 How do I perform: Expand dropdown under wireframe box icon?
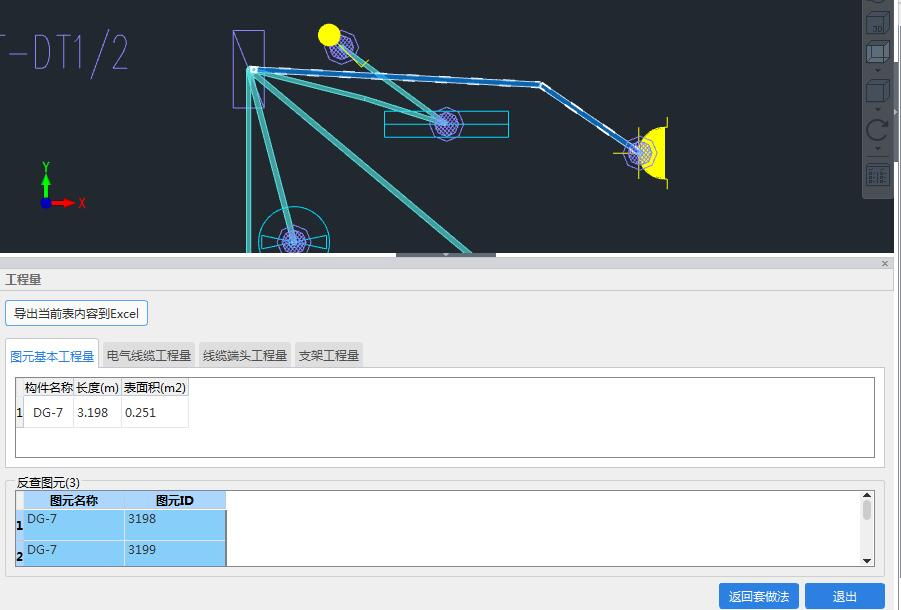877,109
